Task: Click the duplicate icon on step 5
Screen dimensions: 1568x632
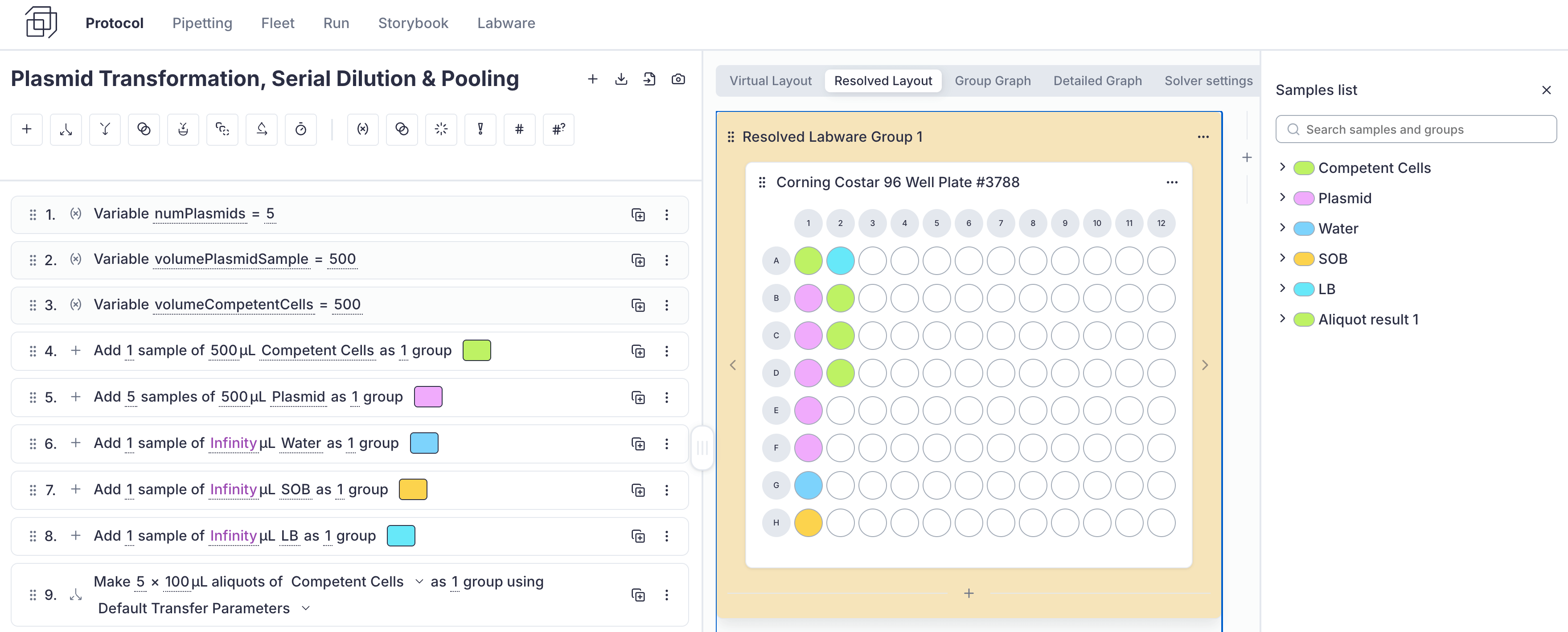Action: point(638,398)
